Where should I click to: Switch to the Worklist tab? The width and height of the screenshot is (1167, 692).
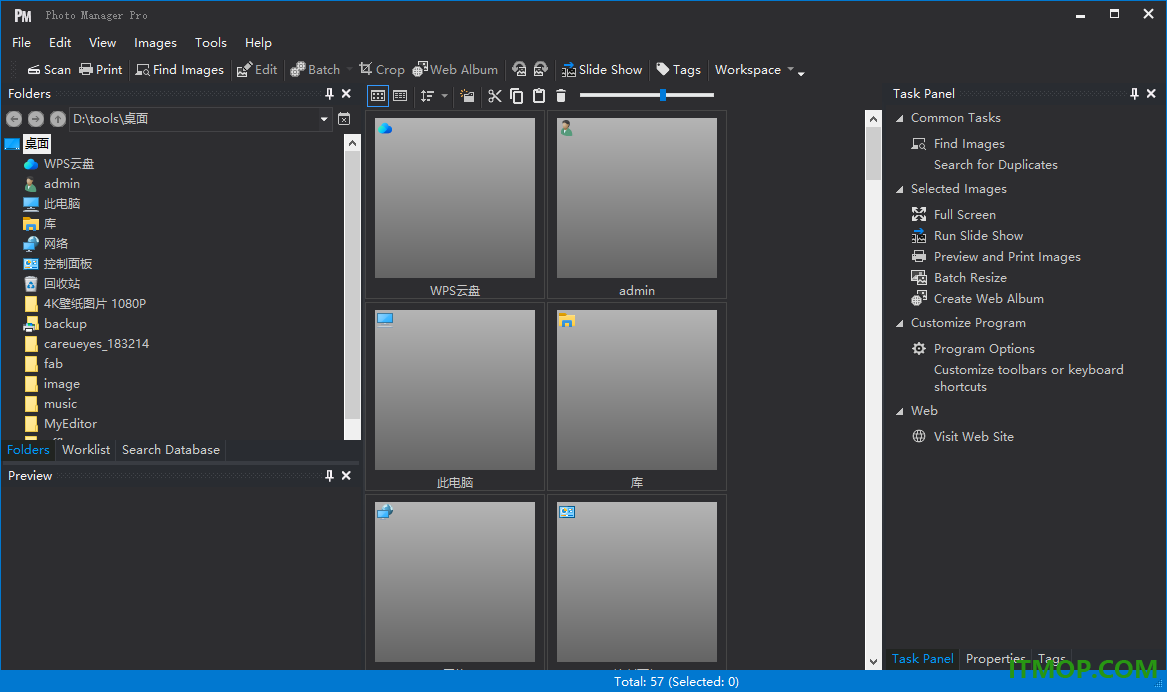pyautogui.click(x=86, y=449)
